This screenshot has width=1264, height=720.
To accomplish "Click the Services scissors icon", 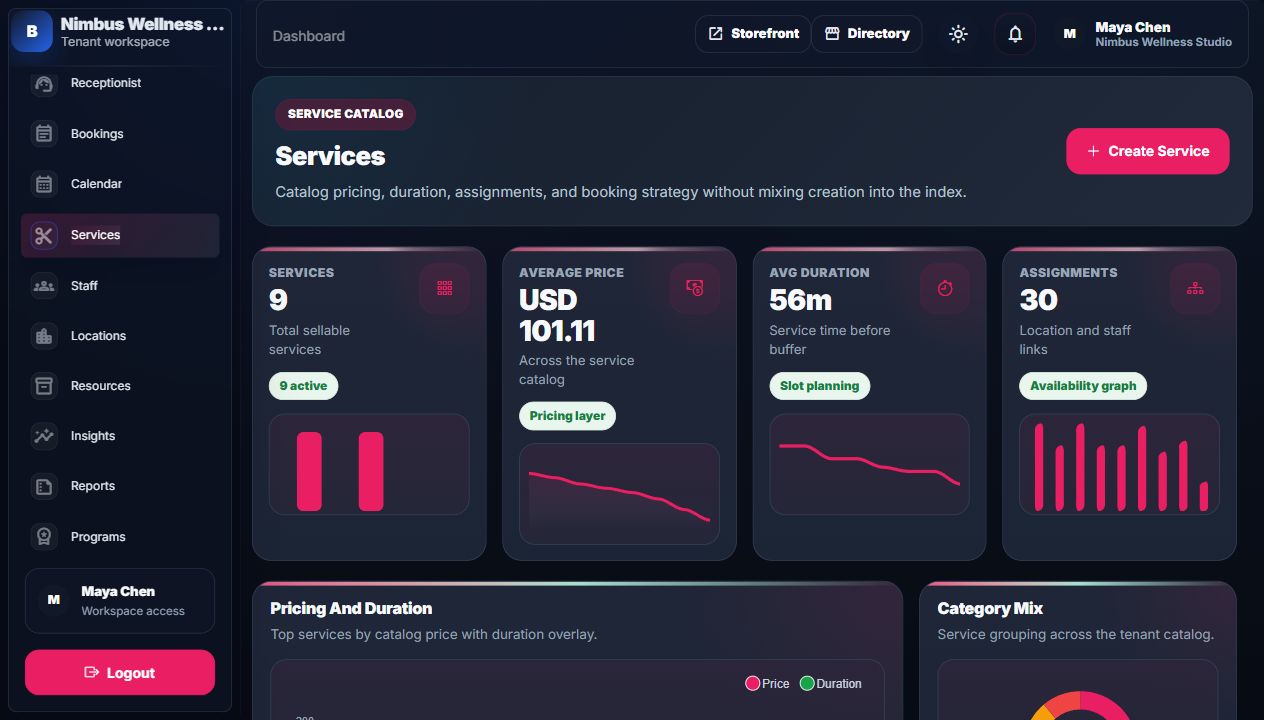I will 43,235.
